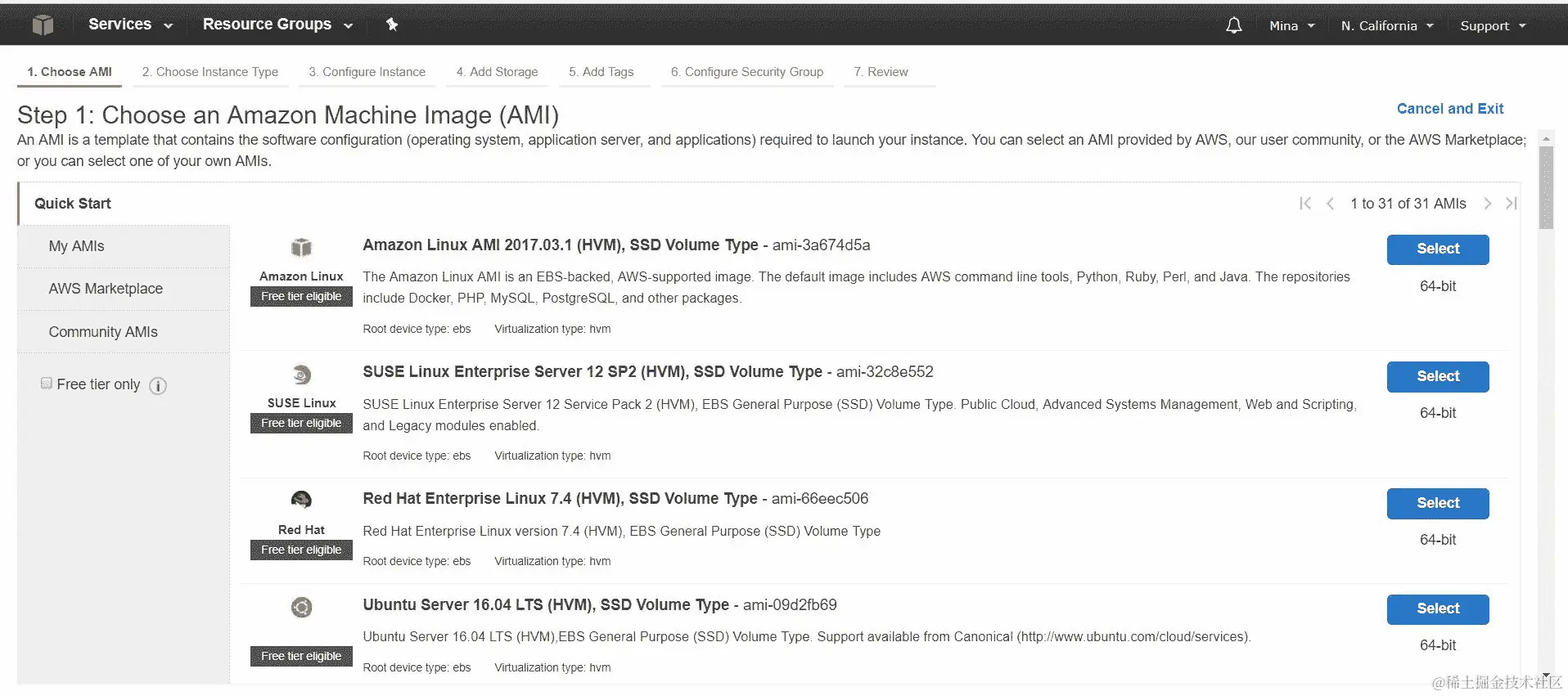Screen dimensions: 1568x696
Task: Open the Mina account dropdown
Action: click(x=1291, y=26)
